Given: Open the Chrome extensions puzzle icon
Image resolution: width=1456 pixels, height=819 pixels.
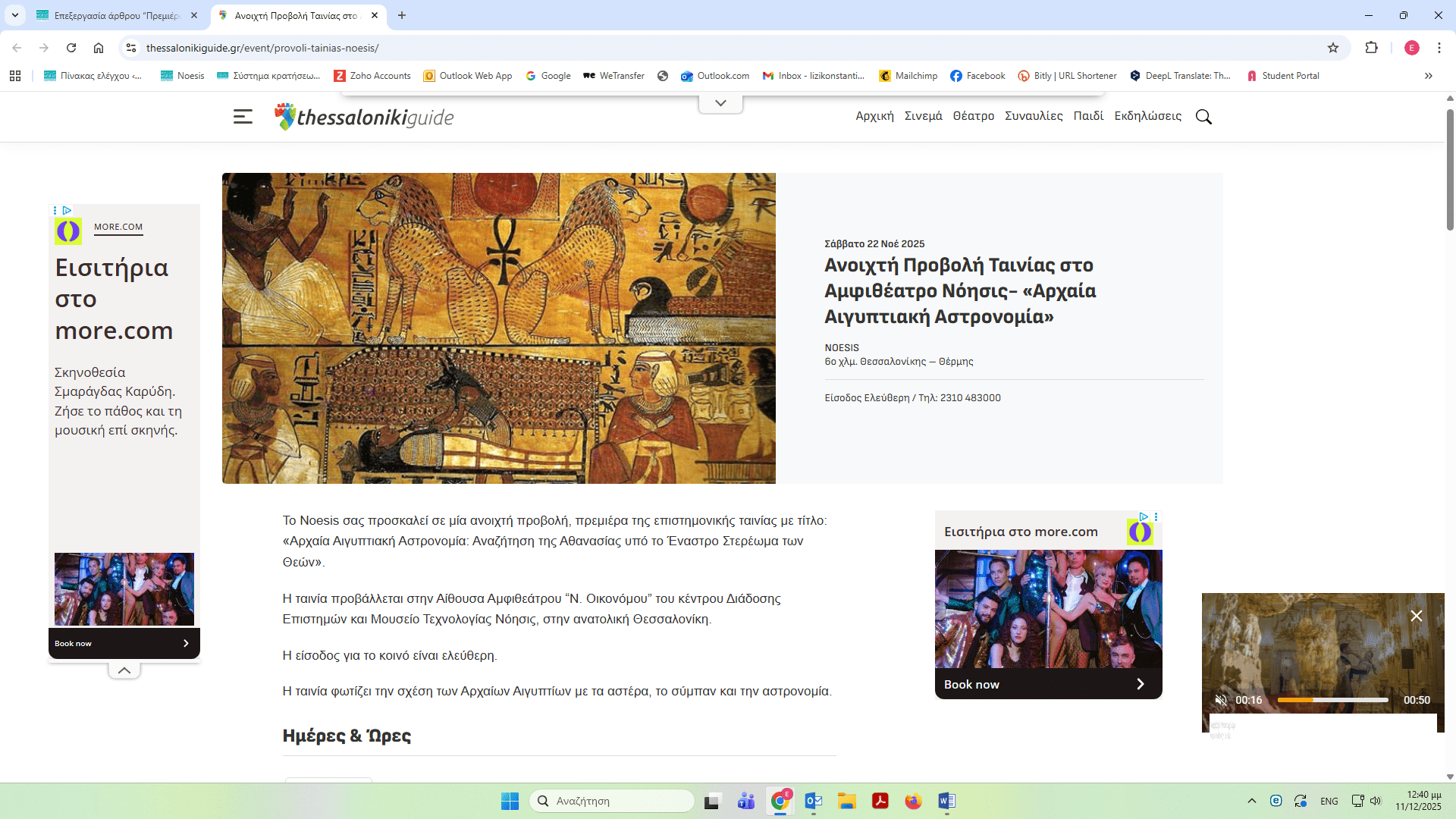Looking at the screenshot, I should pyautogui.click(x=1371, y=48).
